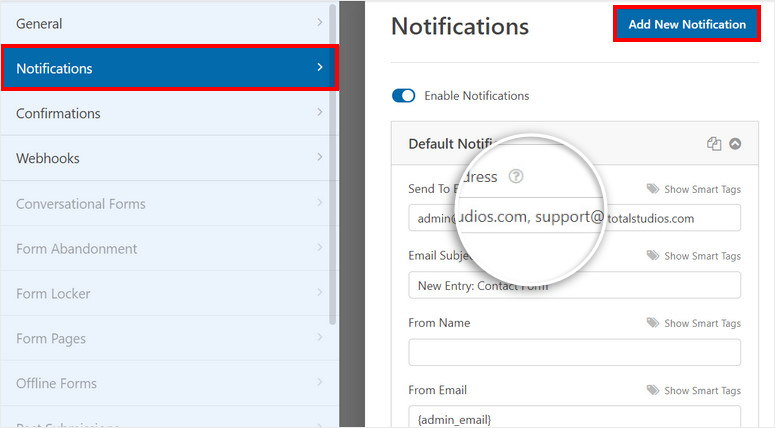
Task: Click the duplicate notification icon
Action: point(714,144)
